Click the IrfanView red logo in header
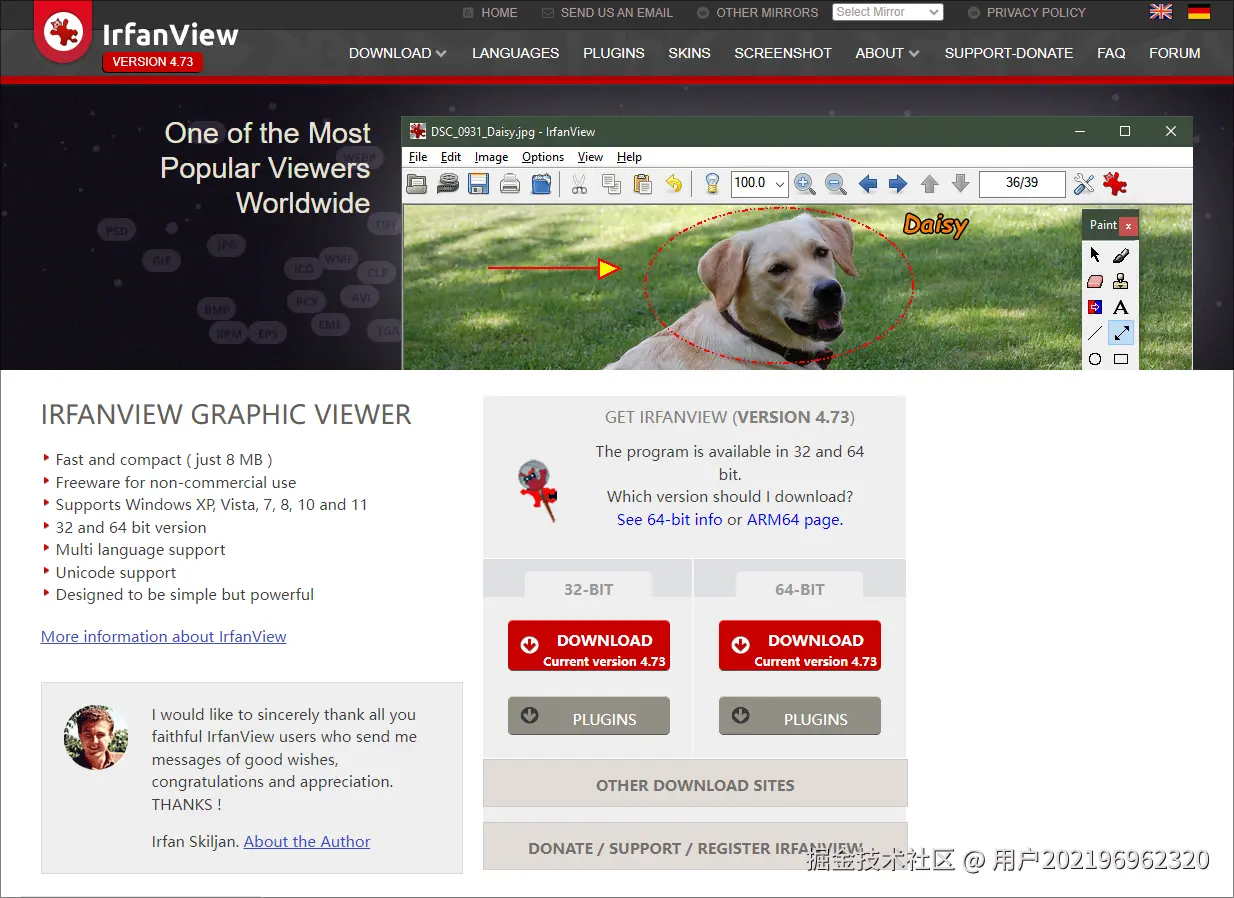This screenshot has height=898, width=1234. (63, 31)
